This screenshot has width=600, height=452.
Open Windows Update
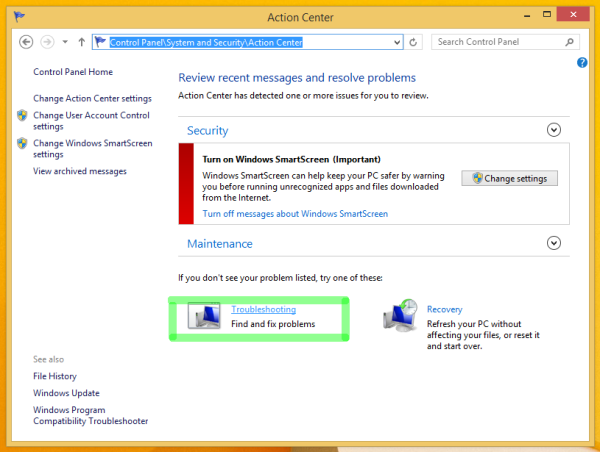click(66, 393)
